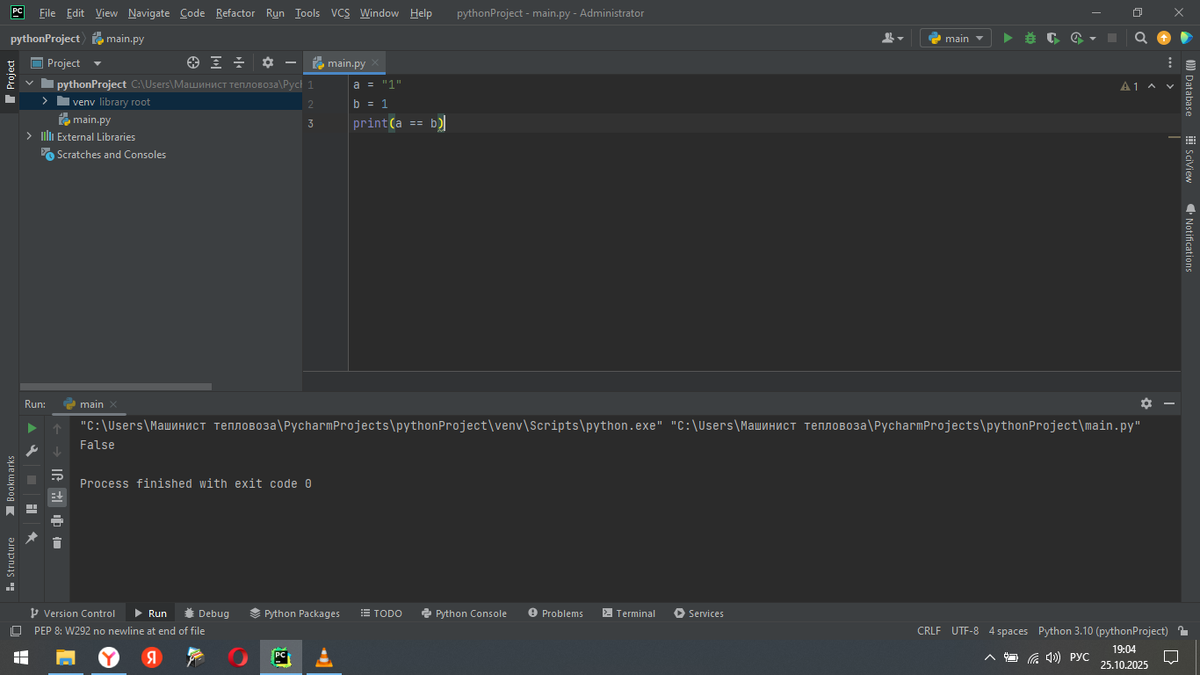Open Run panel gear settings
The width and height of the screenshot is (1200, 675).
[1146, 403]
